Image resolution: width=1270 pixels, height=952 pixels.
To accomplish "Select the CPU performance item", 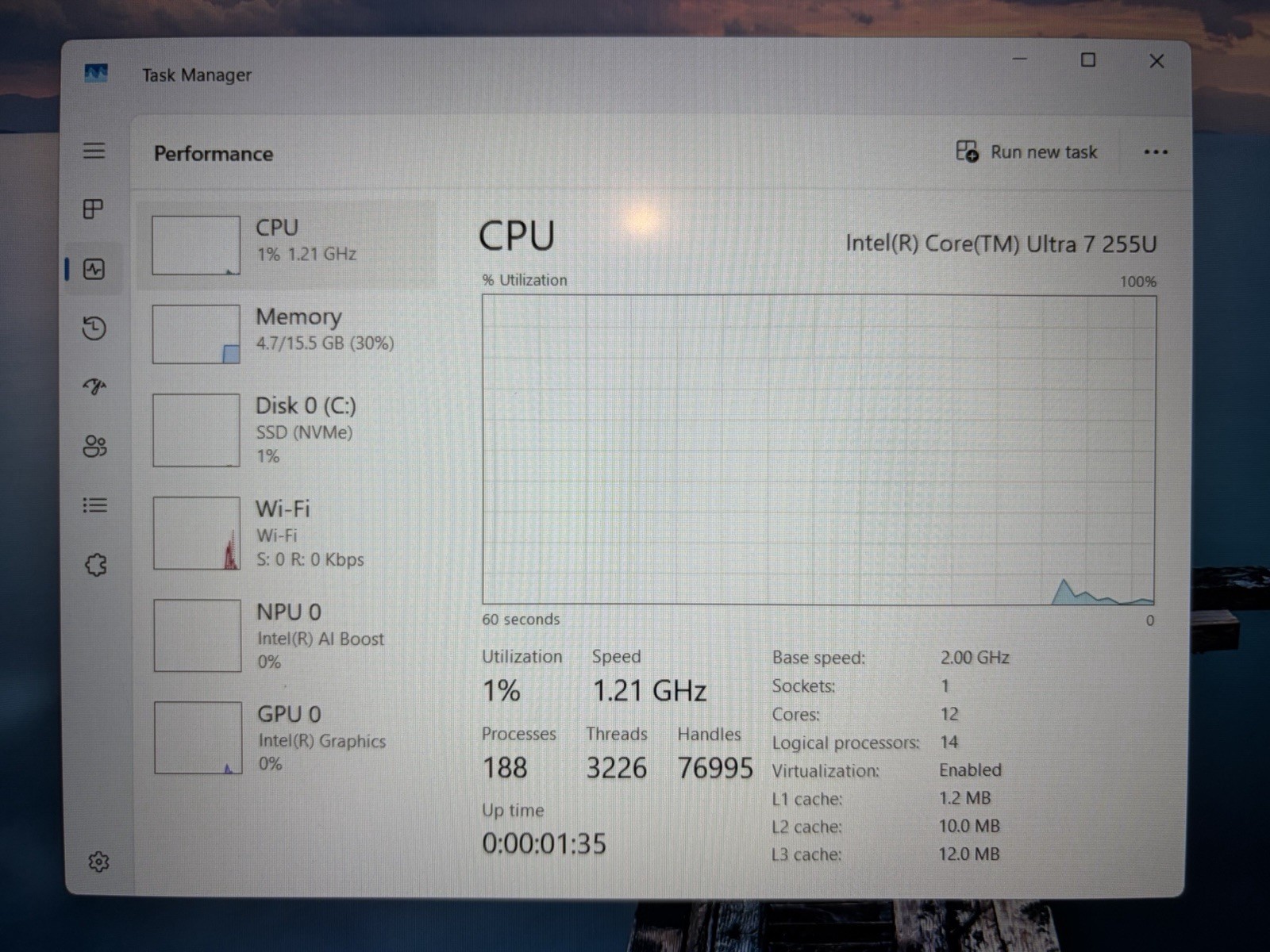I will point(287,245).
